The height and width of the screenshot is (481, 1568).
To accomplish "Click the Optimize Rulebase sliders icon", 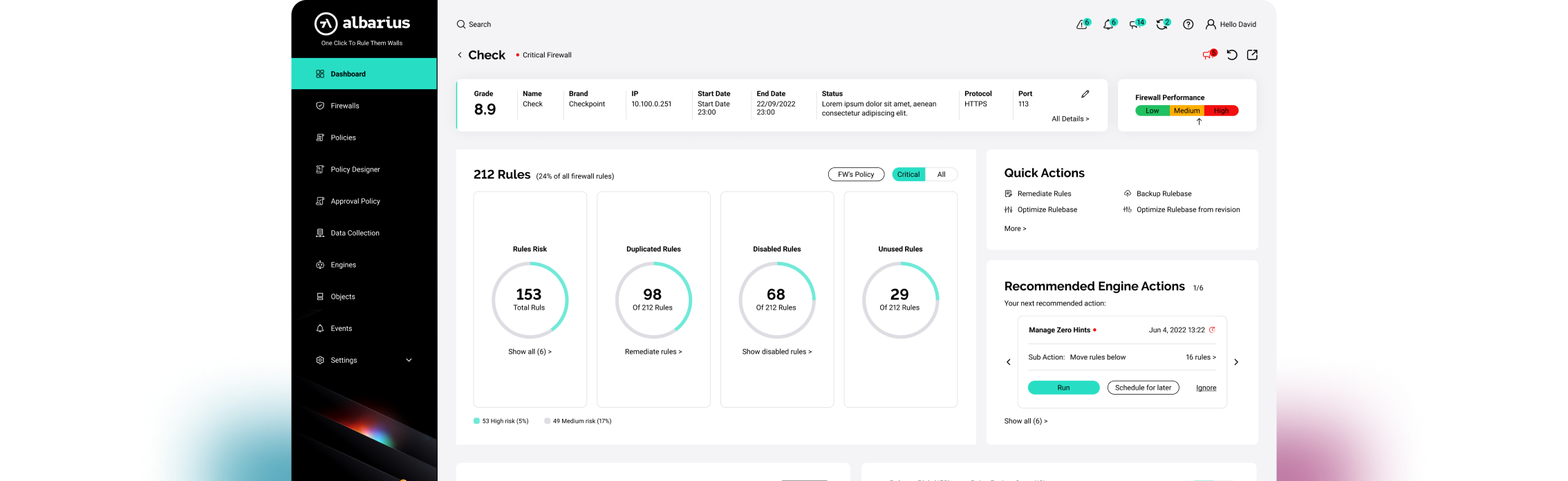I will (1009, 209).
